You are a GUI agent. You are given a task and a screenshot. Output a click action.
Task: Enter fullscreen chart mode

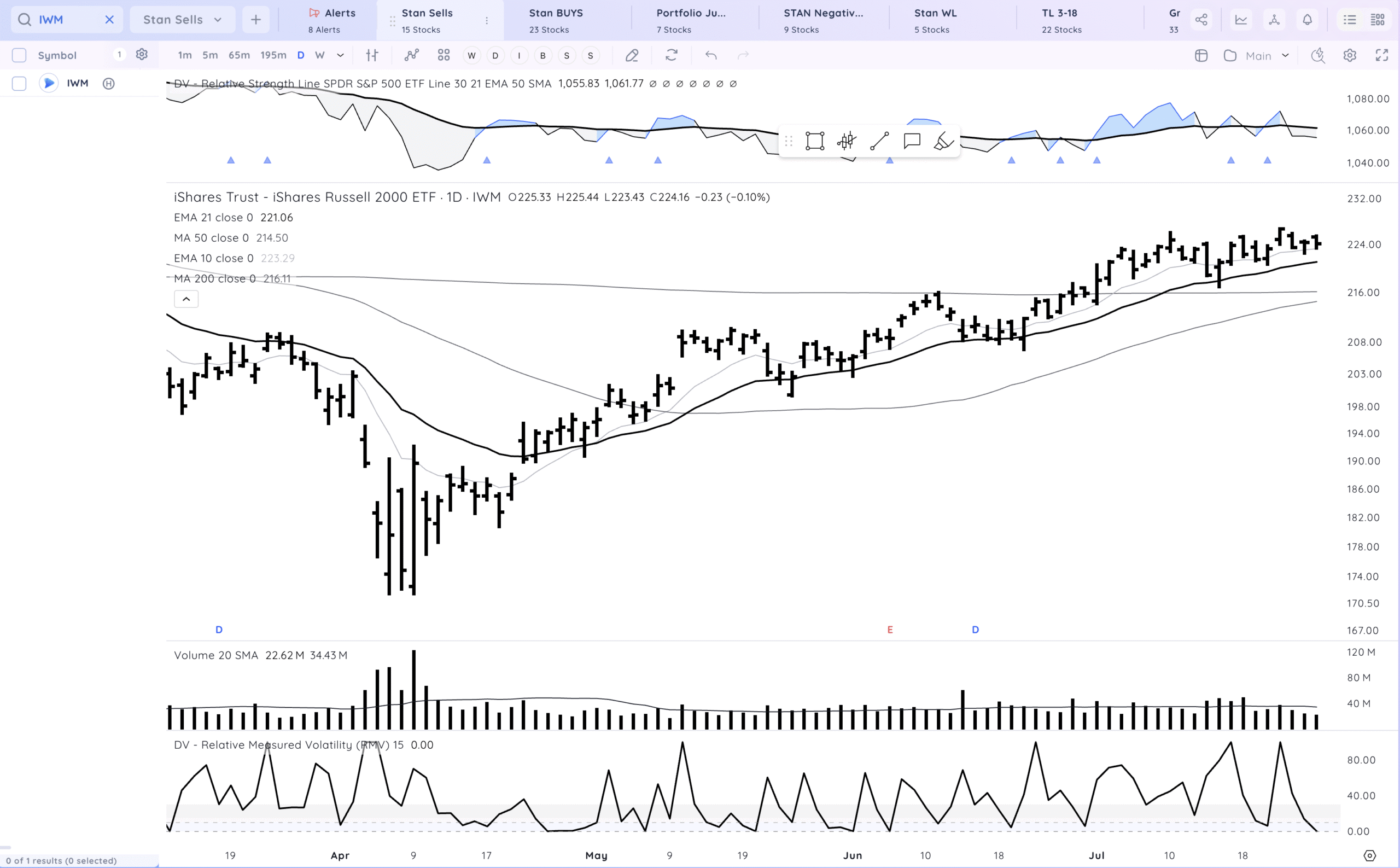tap(1381, 55)
